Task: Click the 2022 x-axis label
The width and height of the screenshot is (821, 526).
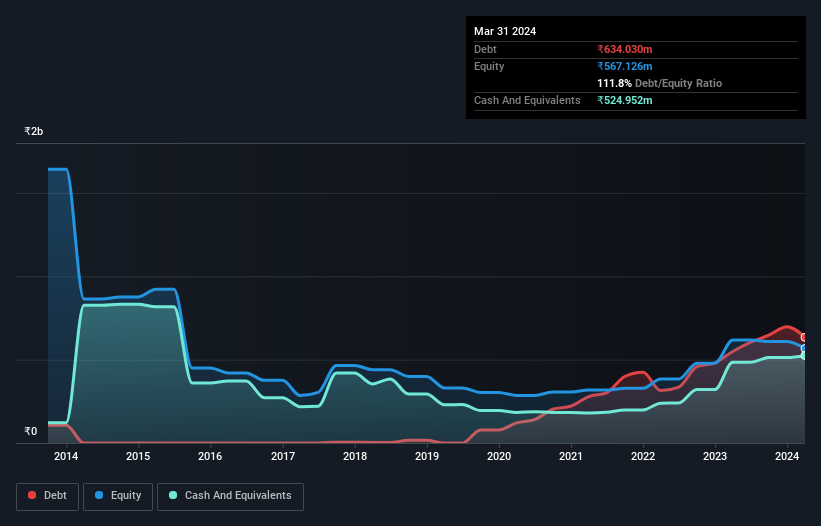Action: tap(643, 456)
